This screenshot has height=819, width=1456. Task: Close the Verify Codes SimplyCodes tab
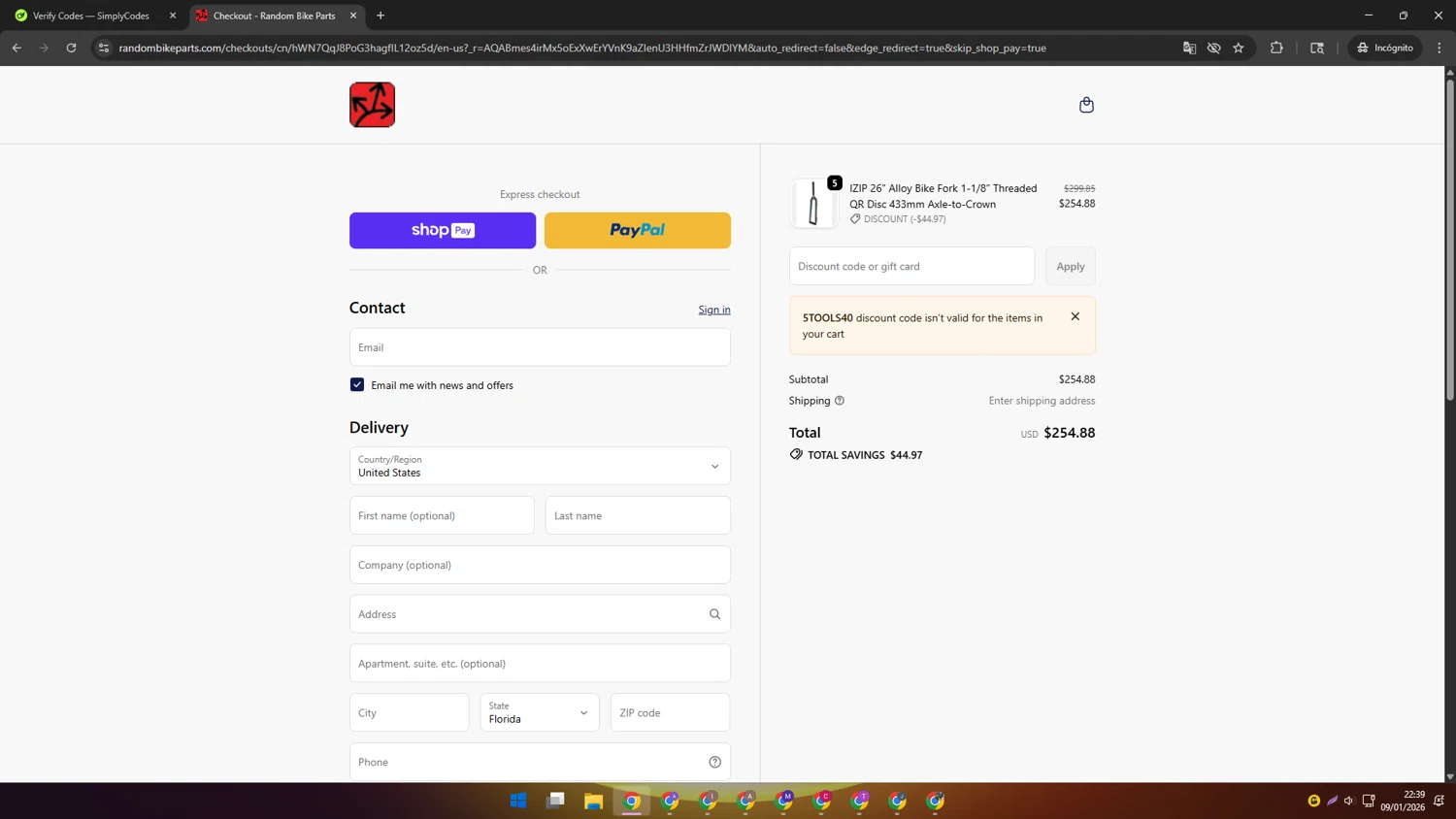click(x=173, y=16)
